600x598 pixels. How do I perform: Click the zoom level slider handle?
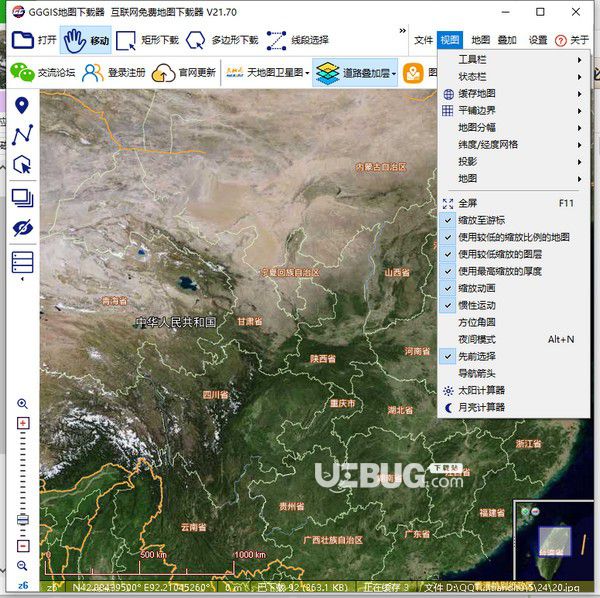(x=23, y=520)
